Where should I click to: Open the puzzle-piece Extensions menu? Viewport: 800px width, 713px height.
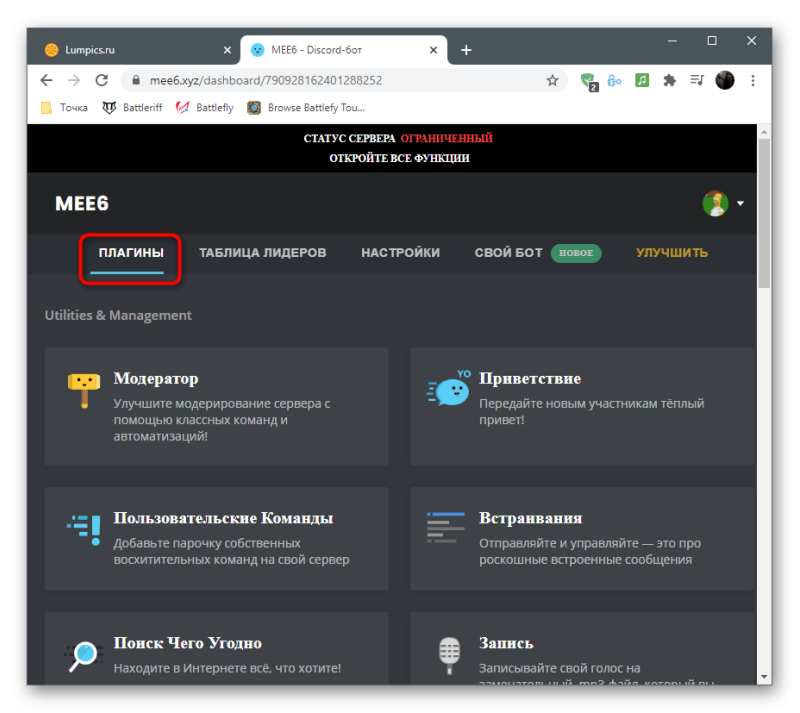pyautogui.click(x=669, y=80)
